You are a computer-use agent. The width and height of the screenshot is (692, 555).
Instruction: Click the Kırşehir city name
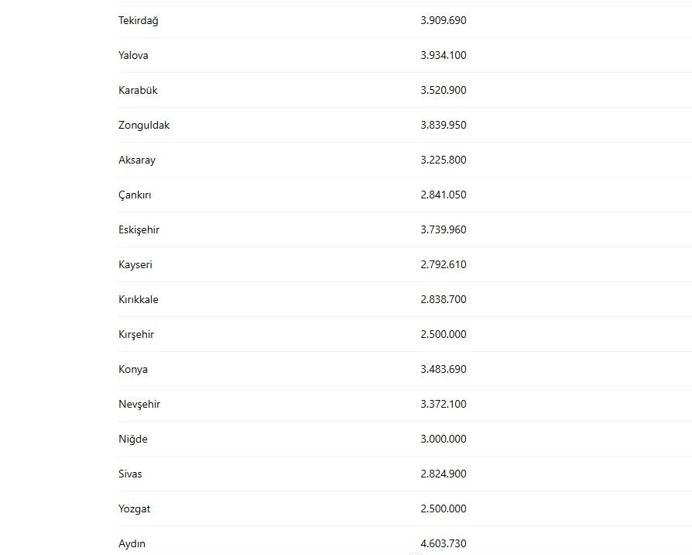point(136,334)
